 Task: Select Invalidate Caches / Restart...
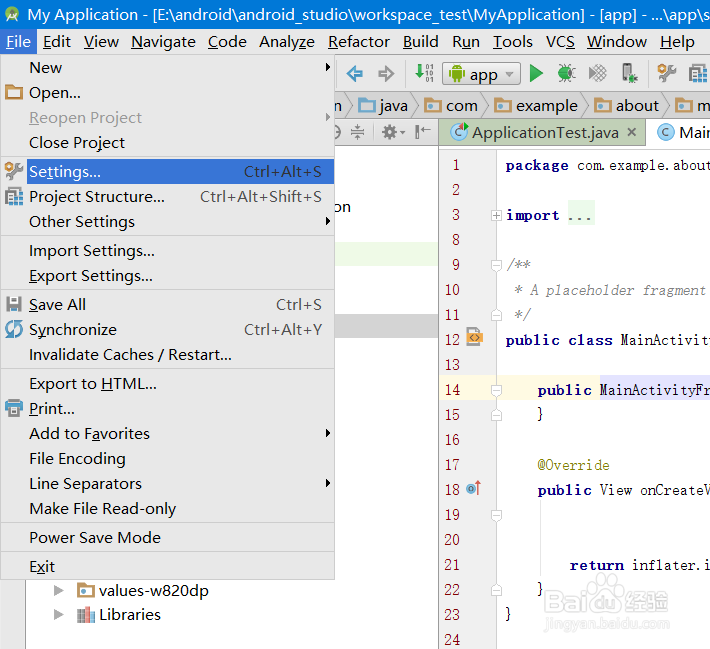[x=167, y=354]
